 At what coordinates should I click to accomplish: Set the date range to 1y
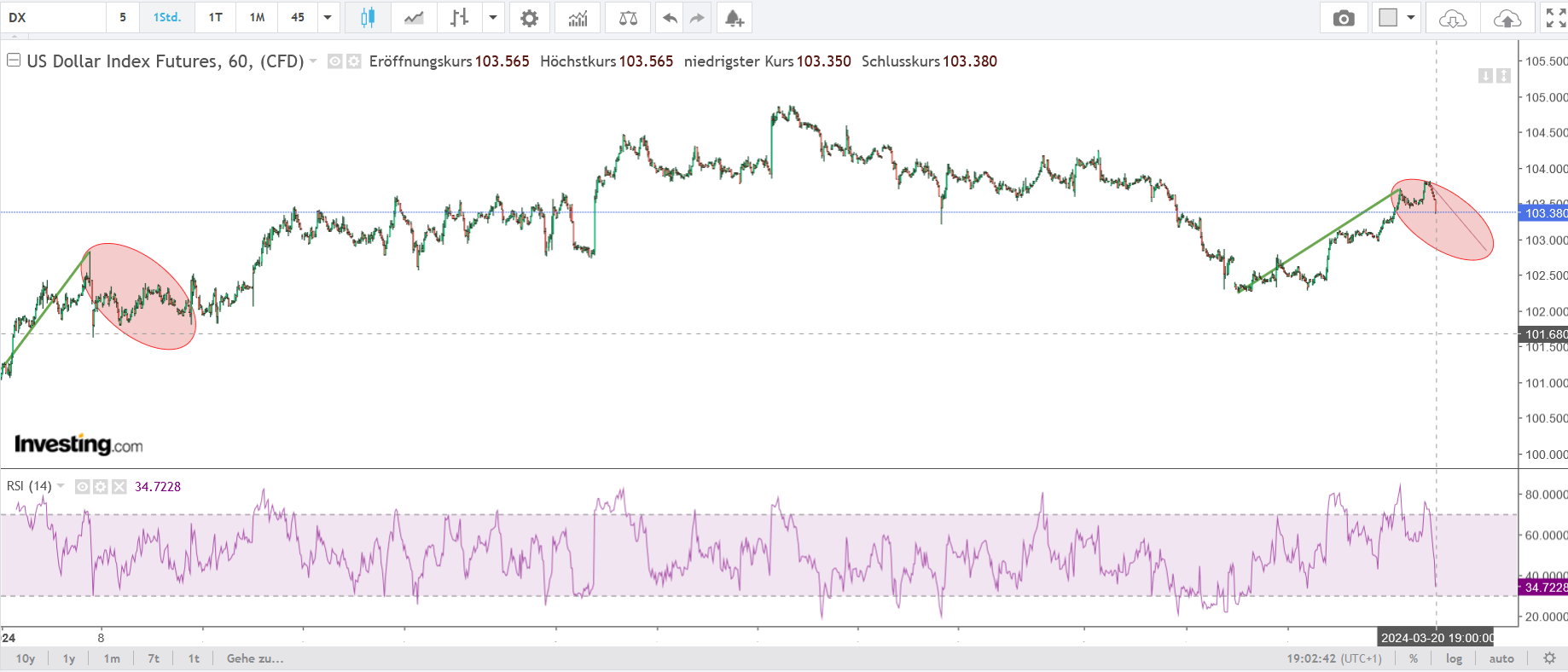[69, 658]
